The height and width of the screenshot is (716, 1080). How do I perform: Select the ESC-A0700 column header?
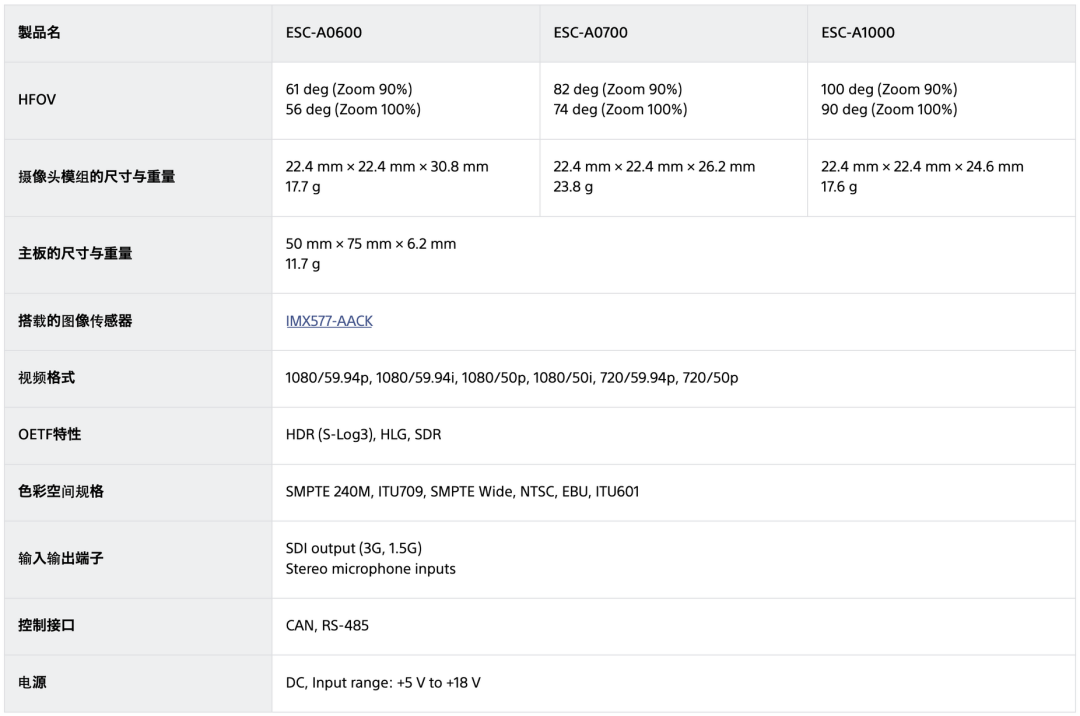[590, 32]
